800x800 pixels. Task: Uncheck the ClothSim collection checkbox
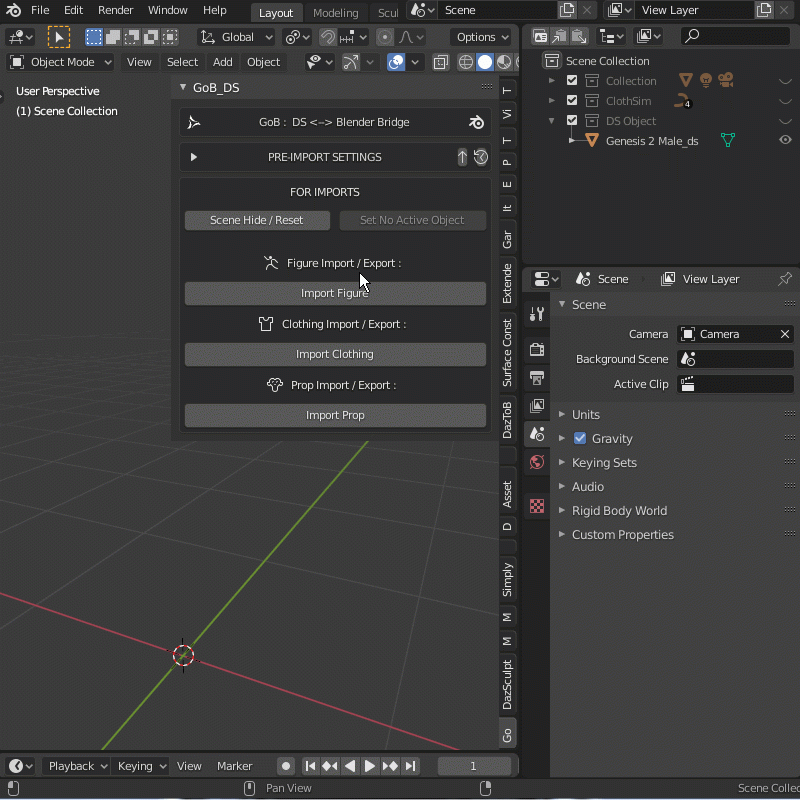[x=572, y=101]
